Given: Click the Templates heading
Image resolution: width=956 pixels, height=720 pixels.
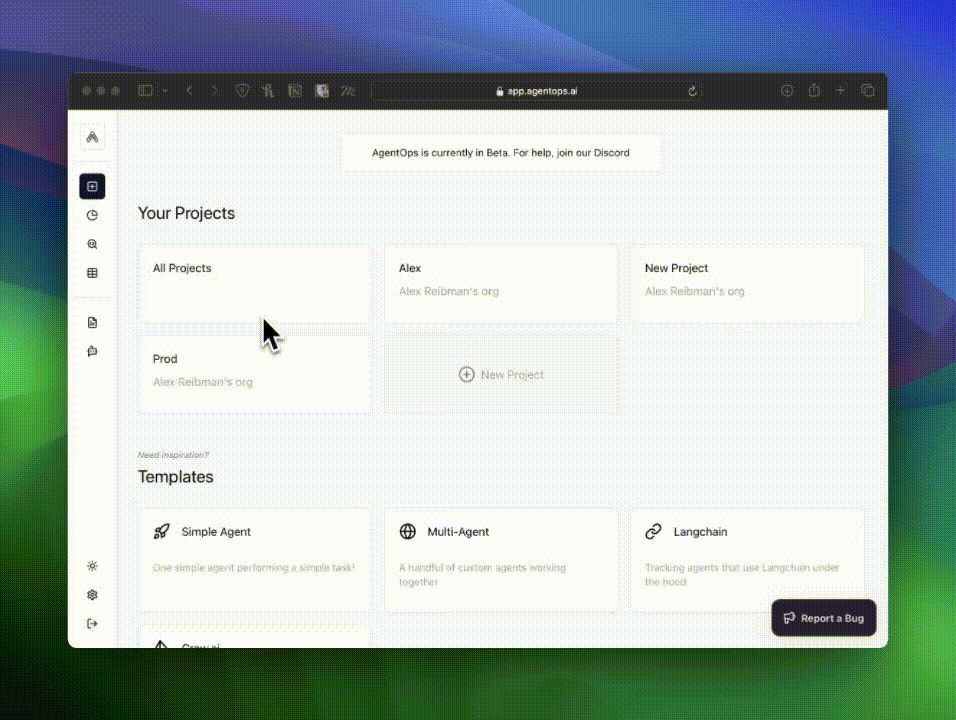Looking at the screenshot, I should (x=176, y=477).
